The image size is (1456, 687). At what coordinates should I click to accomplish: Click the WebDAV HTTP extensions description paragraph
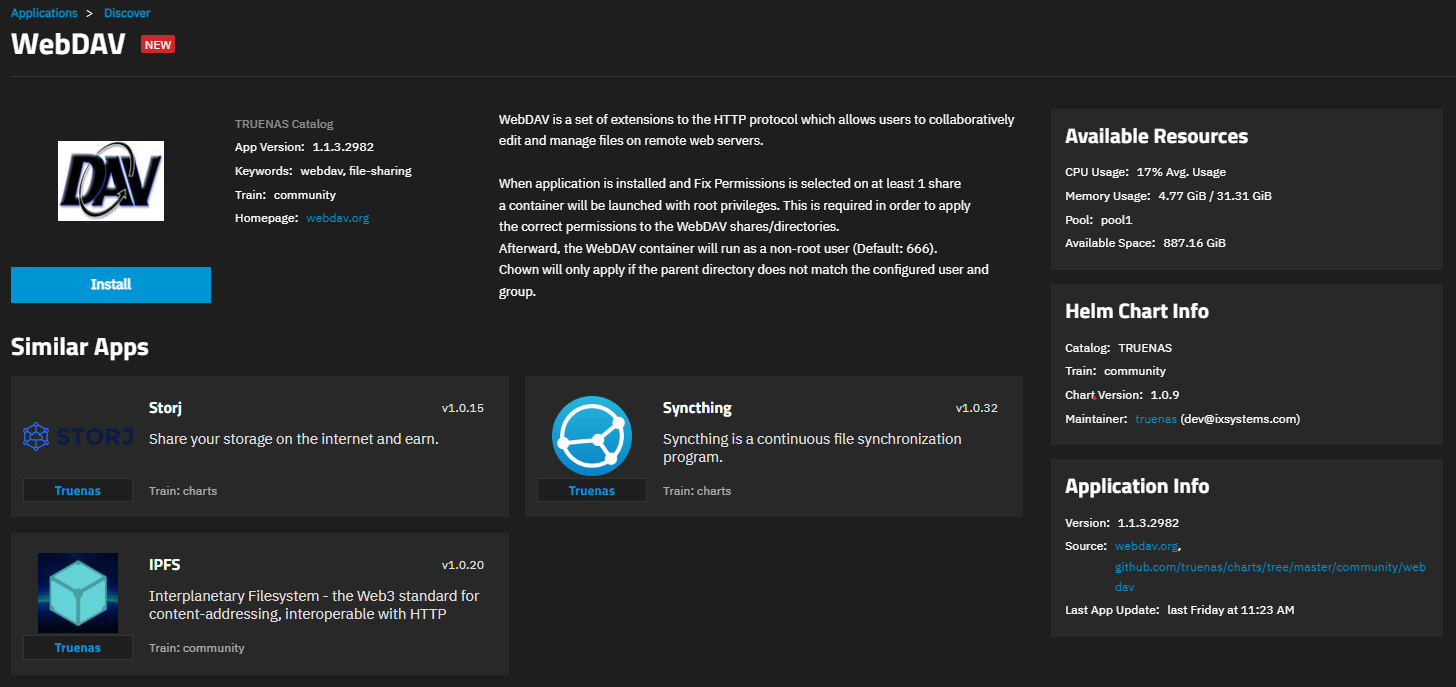tap(757, 130)
